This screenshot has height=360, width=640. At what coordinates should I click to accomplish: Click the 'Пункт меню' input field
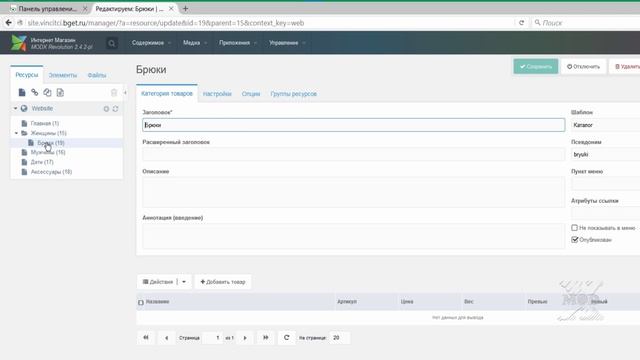[x=605, y=184]
